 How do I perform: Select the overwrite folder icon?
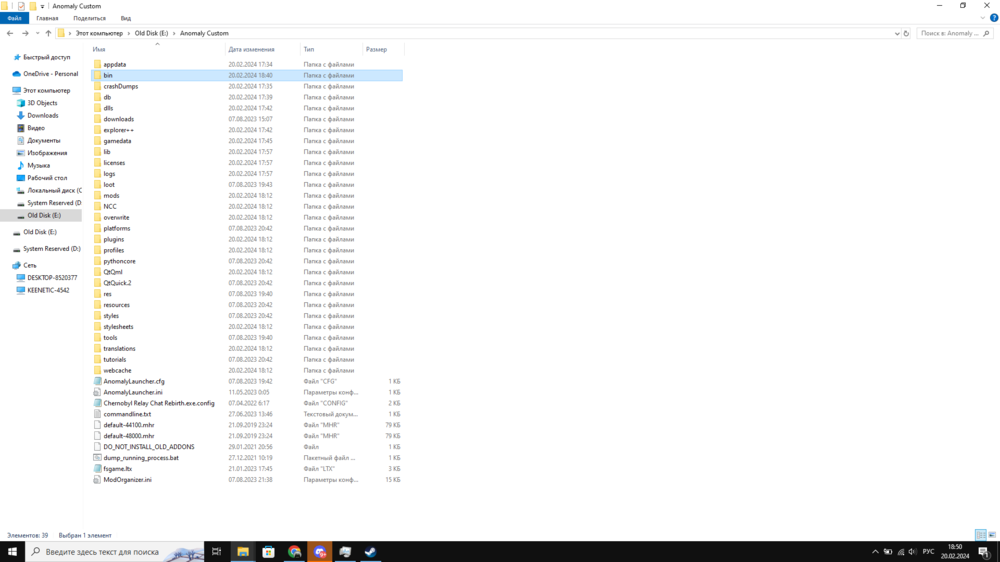97,218
